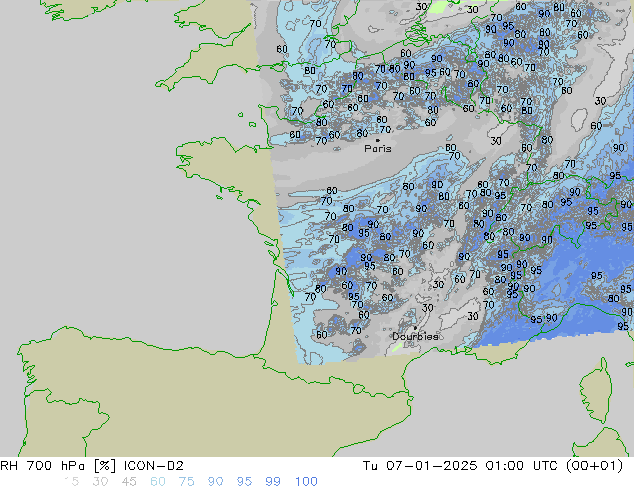
Task: Click the ICON-D2 model name
Action: 154,466
